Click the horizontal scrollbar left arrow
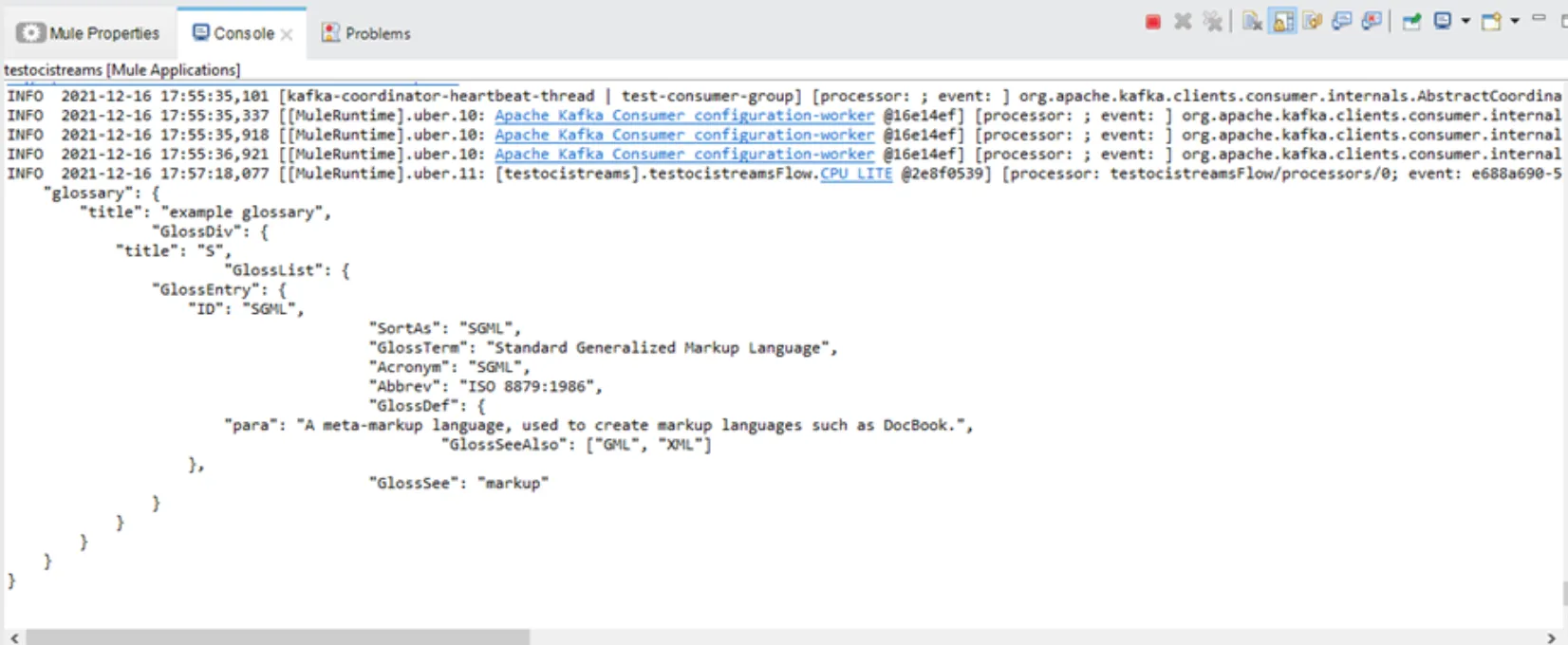Screen dimensions: 1568x645 pyautogui.click(x=13, y=637)
